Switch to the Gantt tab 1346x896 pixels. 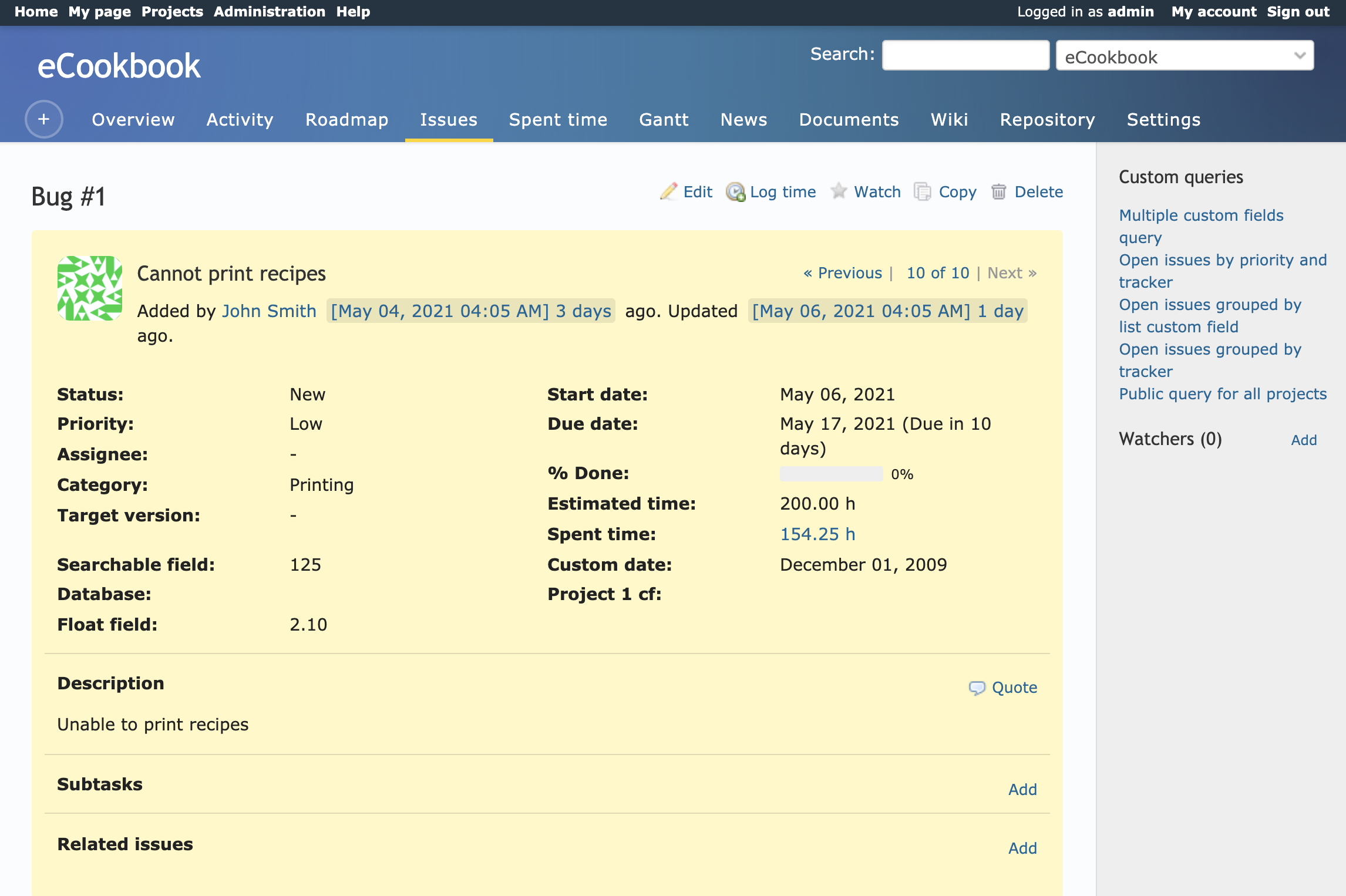click(664, 119)
